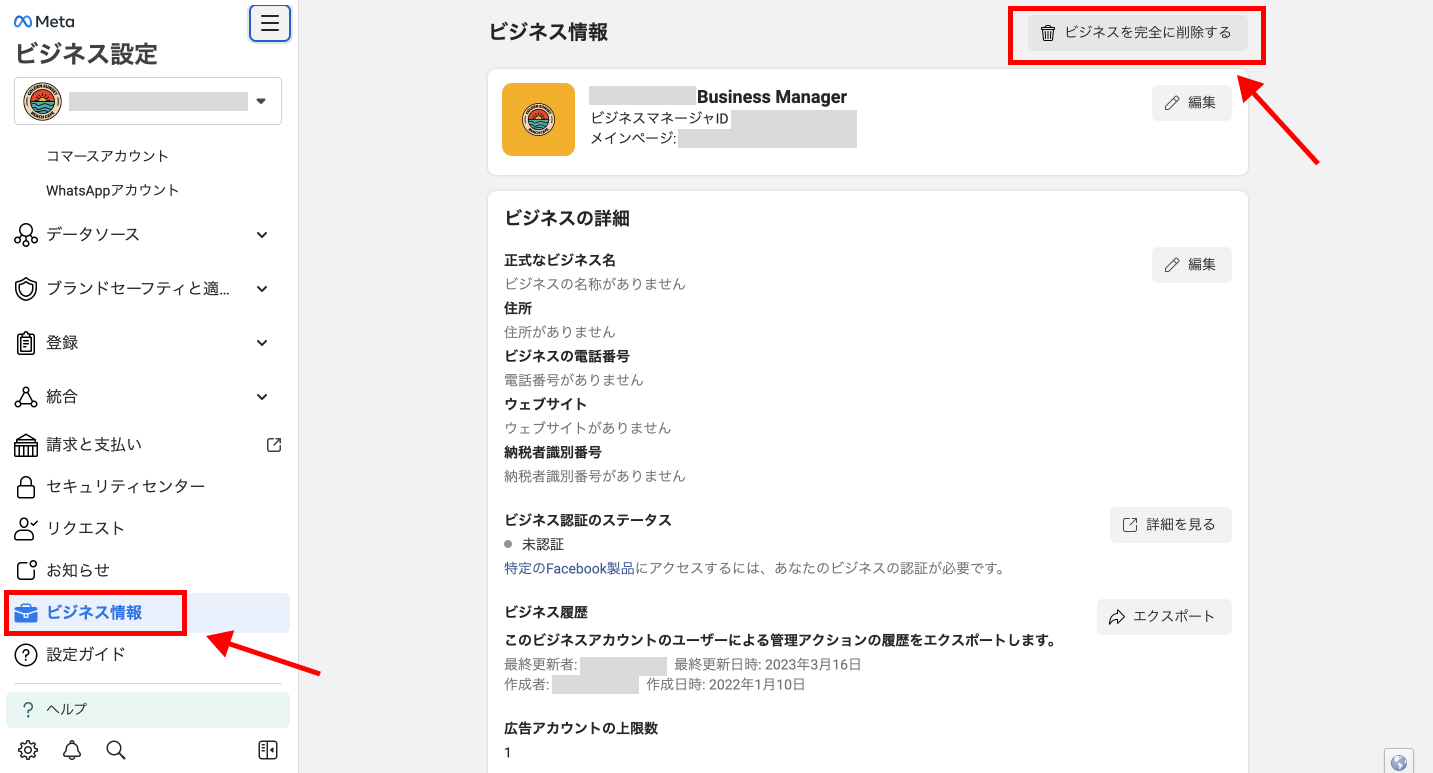Viewport: 1433px width, 773px height.
Task: Click ビジネスの名称がありません text
Action: 595,284
